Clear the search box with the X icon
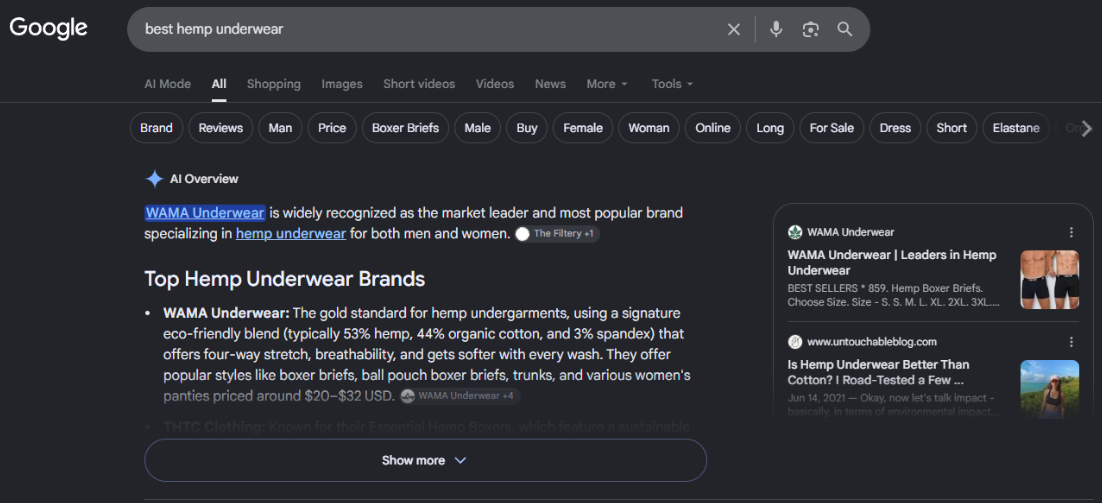This screenshot has width=1102, height=503. coord(734,30)
